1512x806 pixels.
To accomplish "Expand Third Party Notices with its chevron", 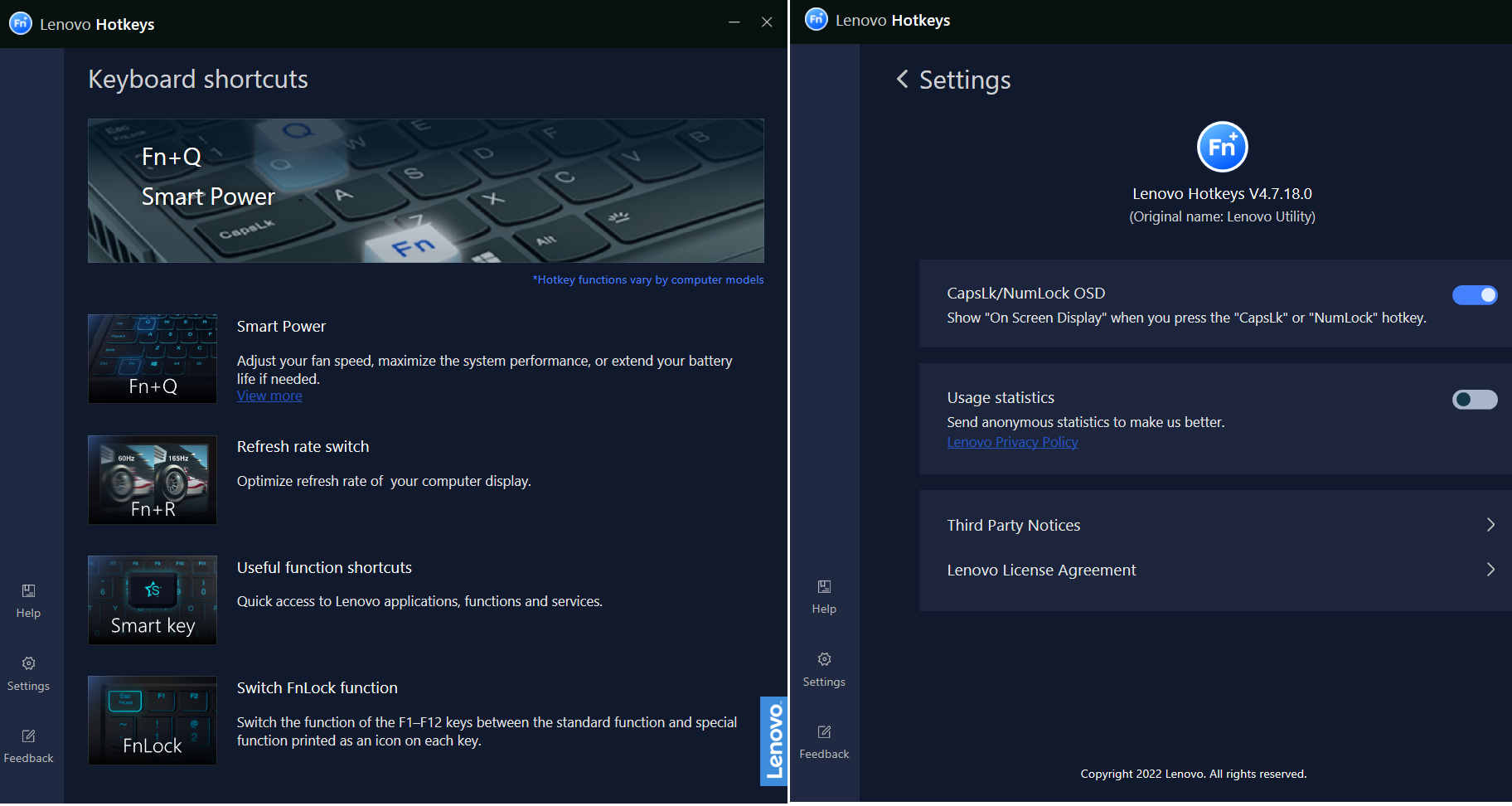I will point(1490,525).
